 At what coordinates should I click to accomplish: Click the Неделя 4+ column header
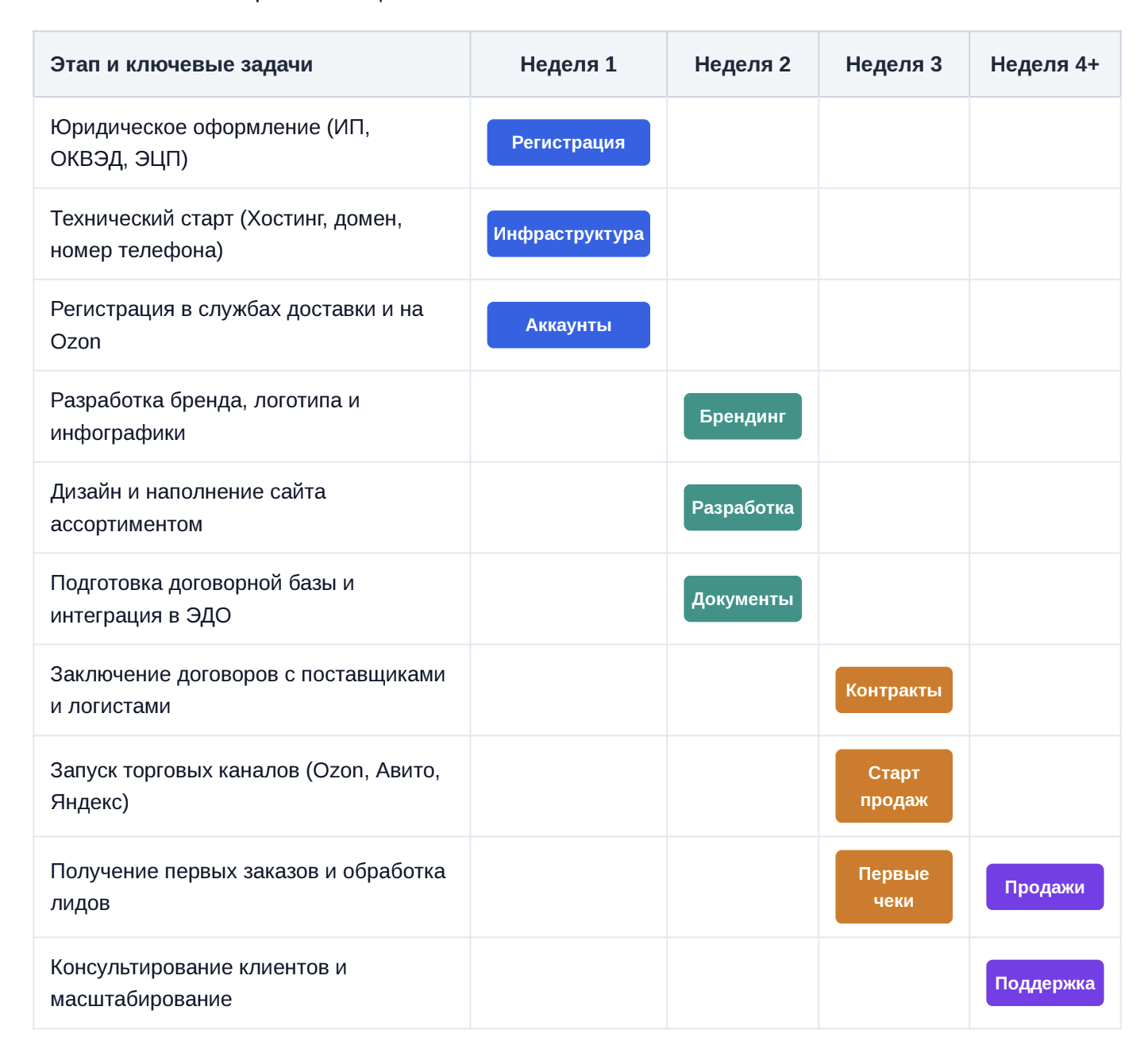click(1045, 65)
